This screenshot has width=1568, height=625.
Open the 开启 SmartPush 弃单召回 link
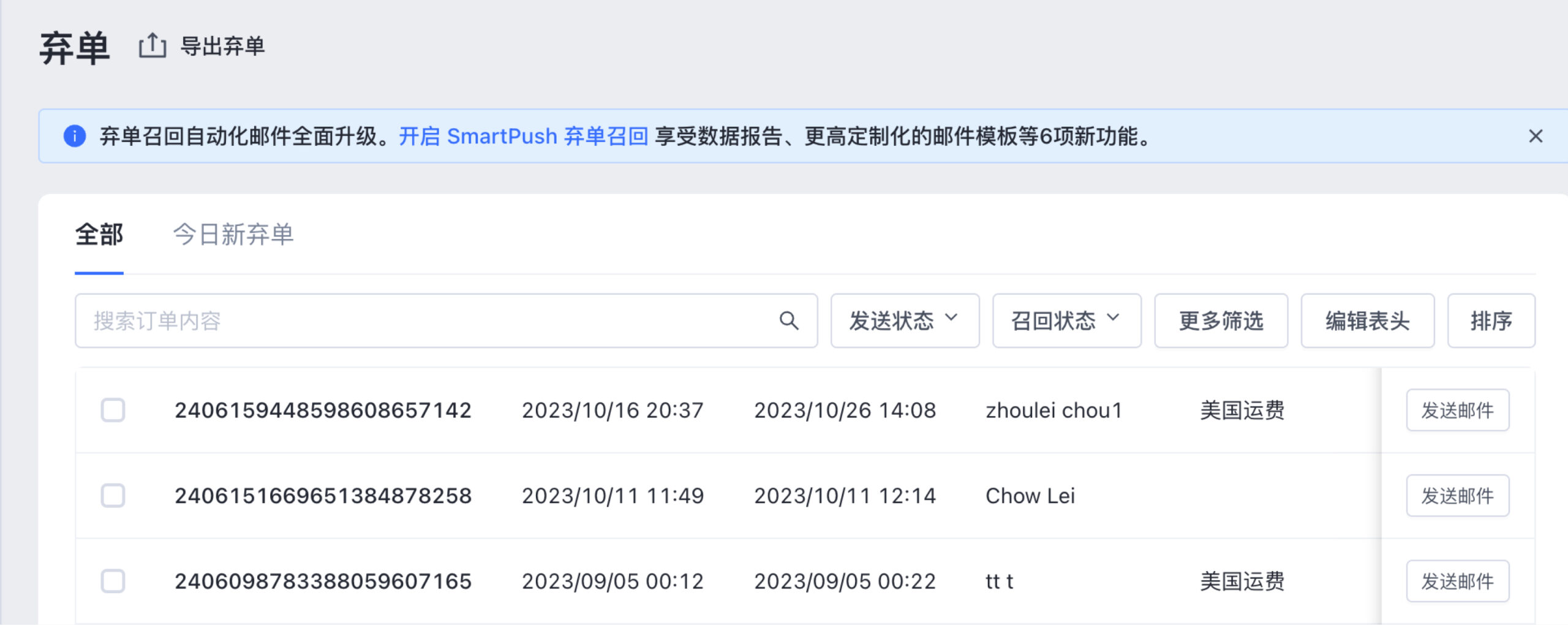[x=523, y=136]
